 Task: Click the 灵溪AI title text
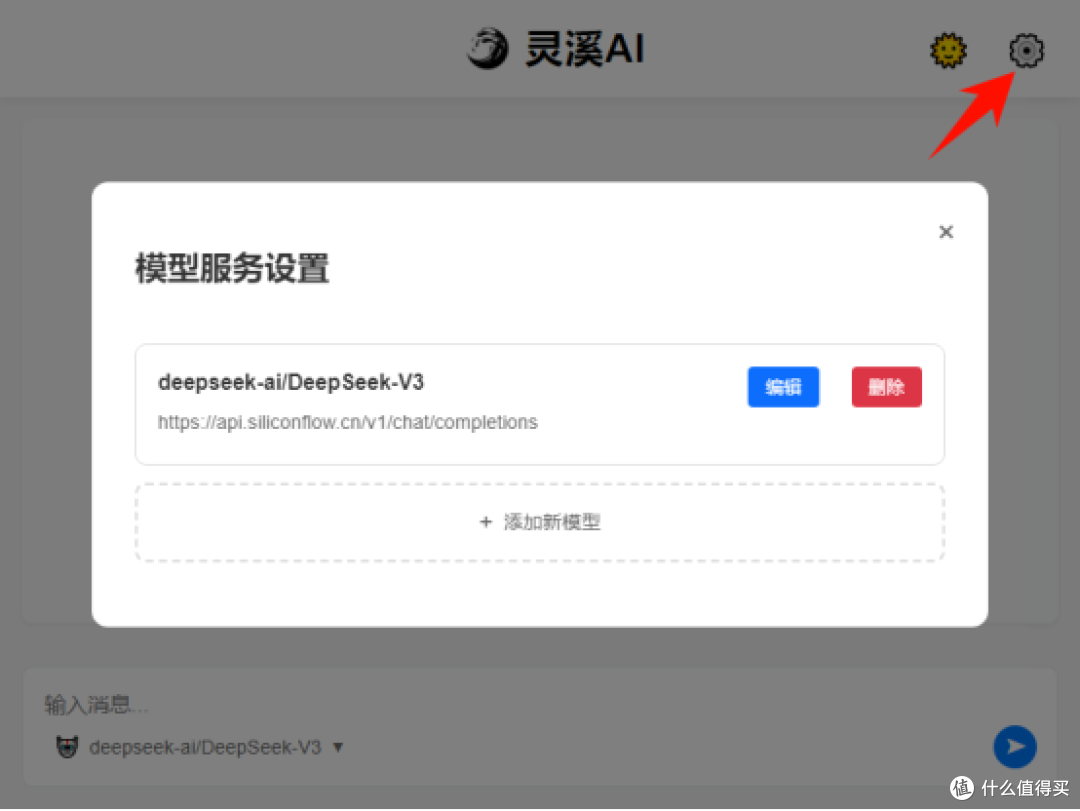click(x=584, y=49)
